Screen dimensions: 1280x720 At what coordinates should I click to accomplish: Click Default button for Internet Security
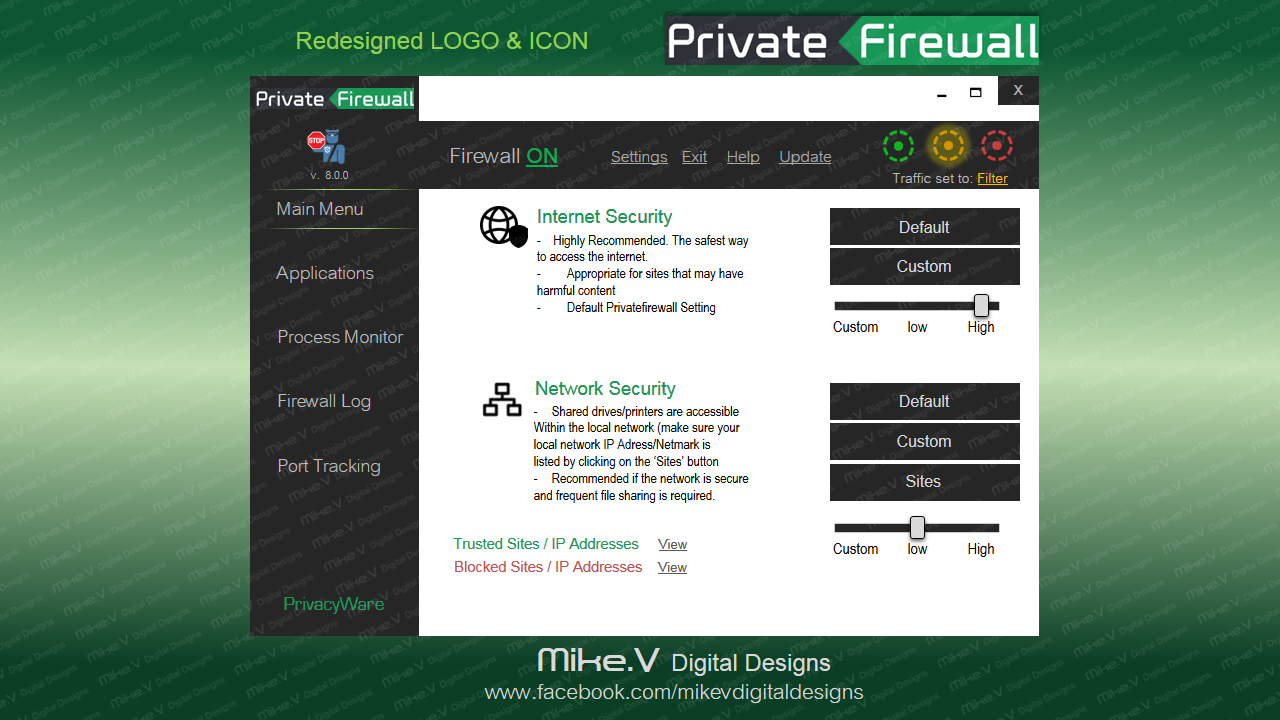pyautogui.click(x=925, y=227)
